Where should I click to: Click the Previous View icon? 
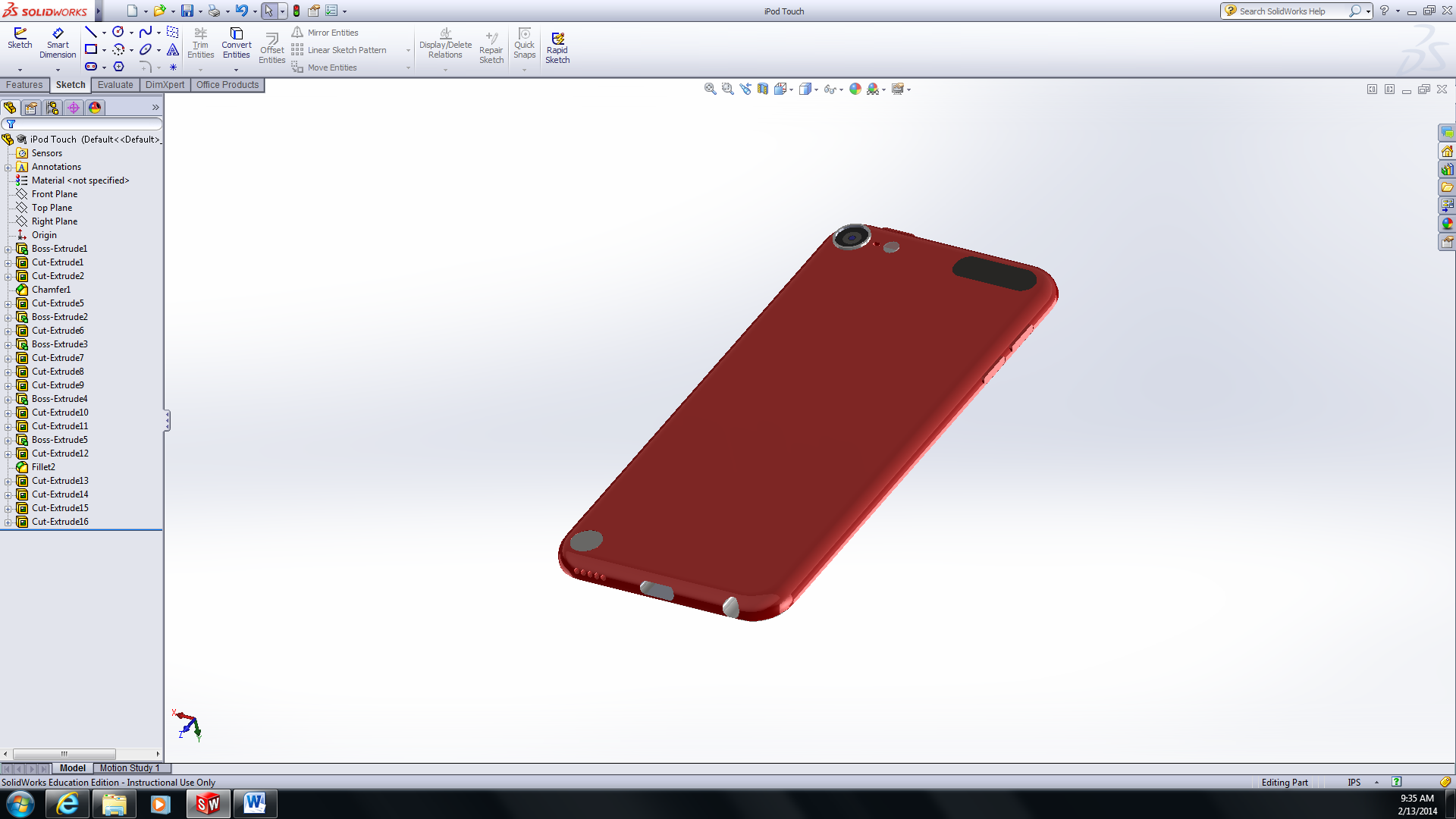(x=745, y=89)
